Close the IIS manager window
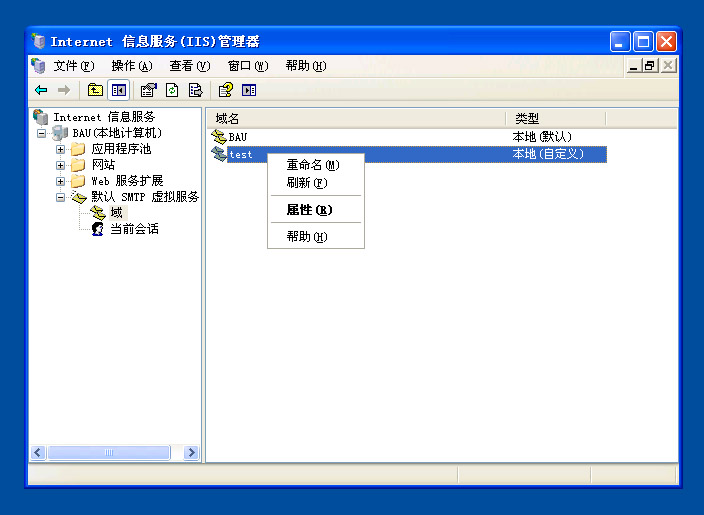Screen dimensions: 704x515 667,42
